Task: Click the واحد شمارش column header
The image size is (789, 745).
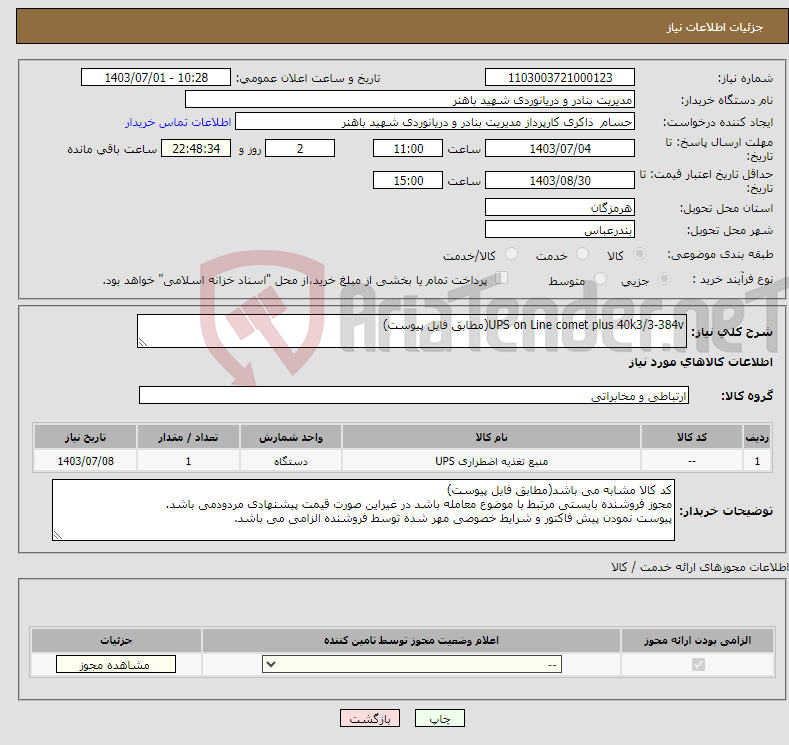Action: (x=291, y=437)
